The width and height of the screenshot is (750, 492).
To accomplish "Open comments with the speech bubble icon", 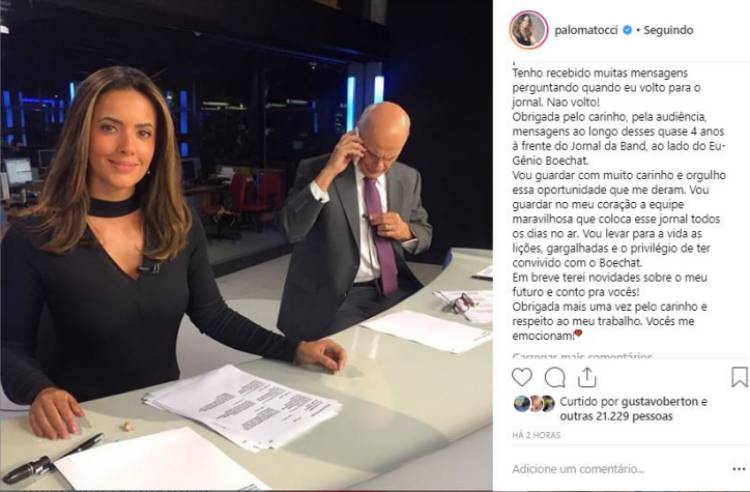I will coord(555,377).
